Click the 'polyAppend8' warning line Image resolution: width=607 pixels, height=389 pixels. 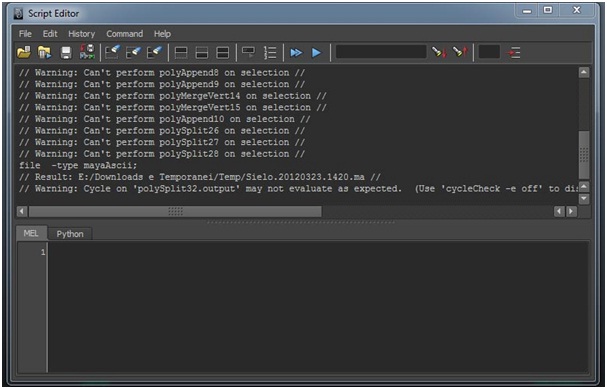tap(162, 73)
